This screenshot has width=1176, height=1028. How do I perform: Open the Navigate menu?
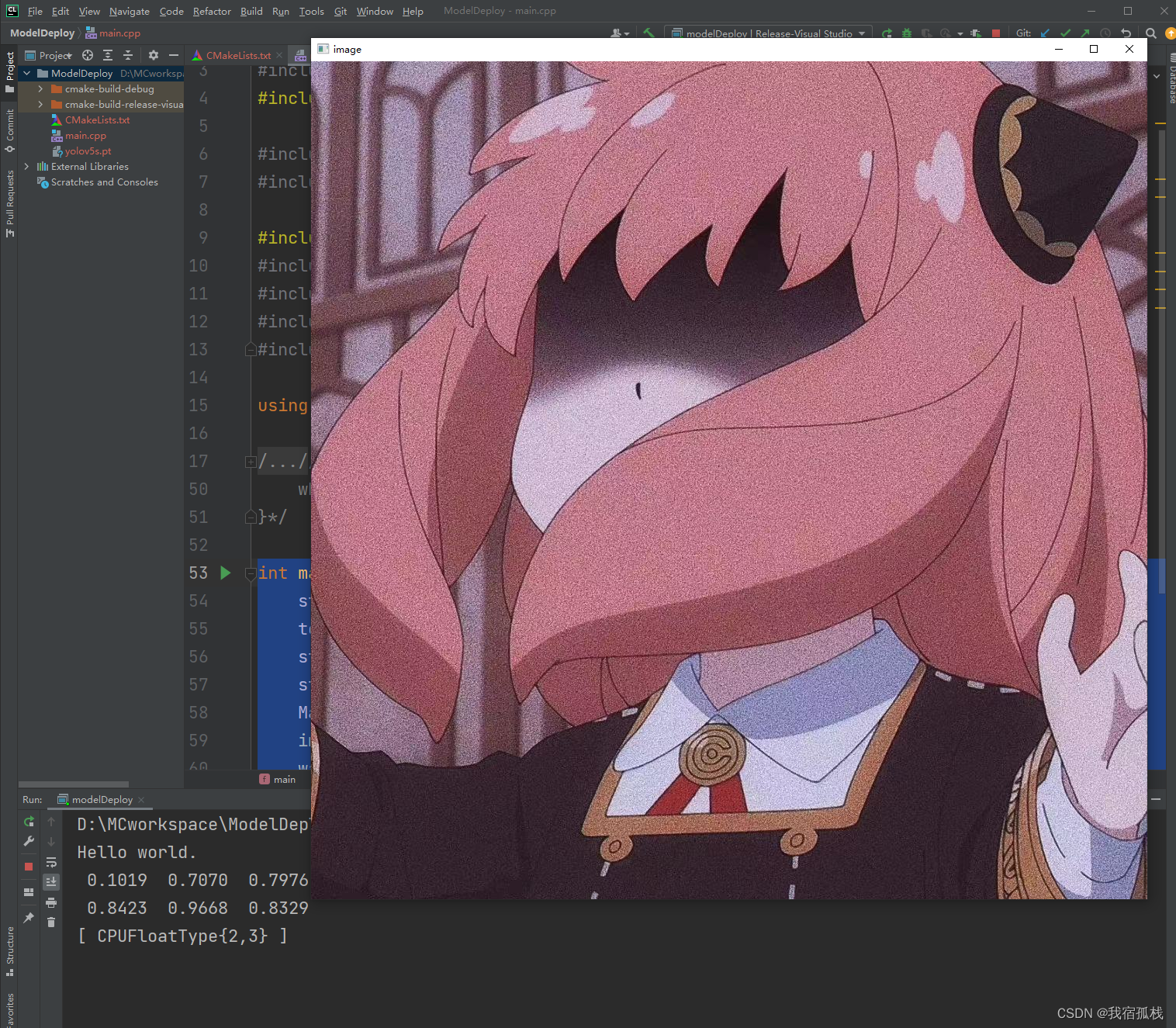pos(129,11)
